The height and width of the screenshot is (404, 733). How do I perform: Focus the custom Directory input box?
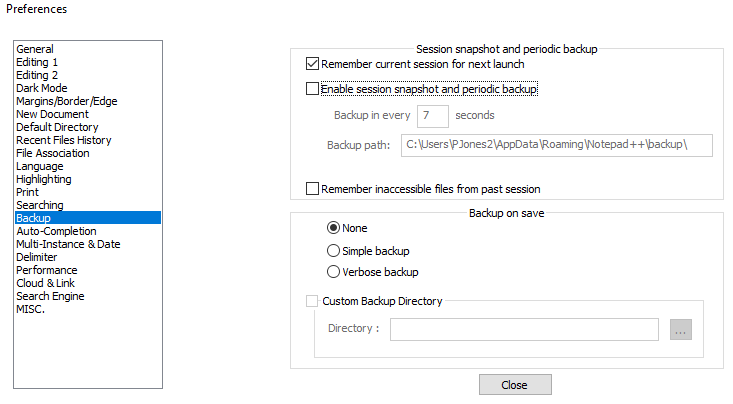click(523, 330)
